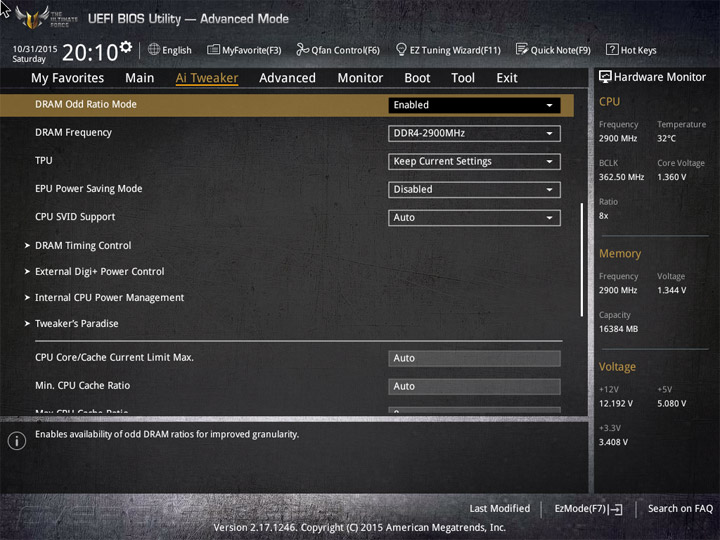Click the BCLK 362.50 MHz value

click(621, 177)
